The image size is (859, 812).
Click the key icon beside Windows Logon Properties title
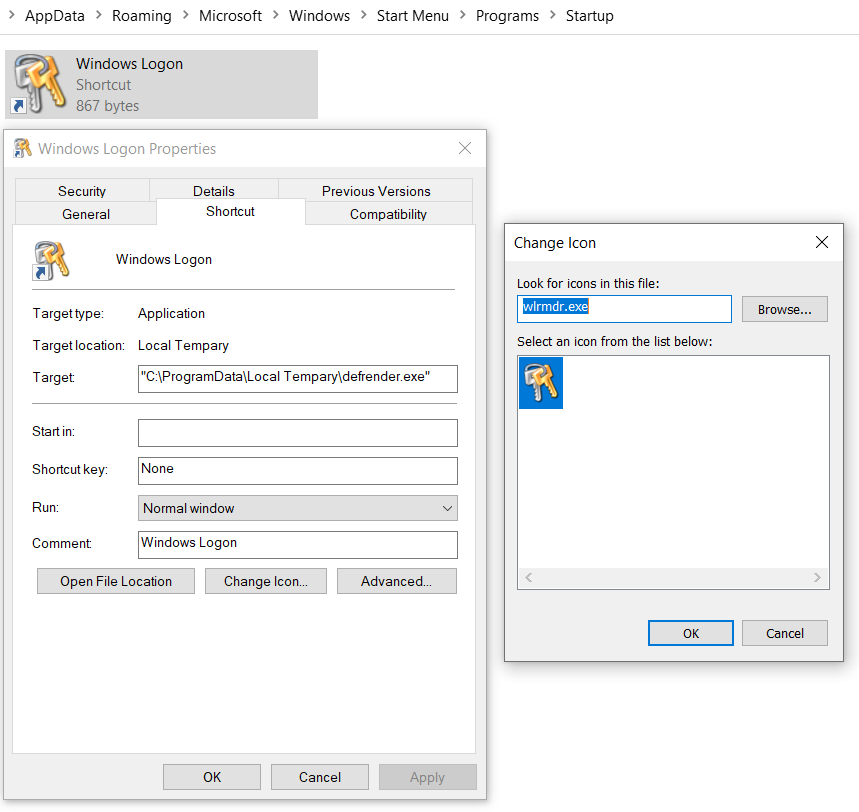pyautogui.click(x=24, y=148)
